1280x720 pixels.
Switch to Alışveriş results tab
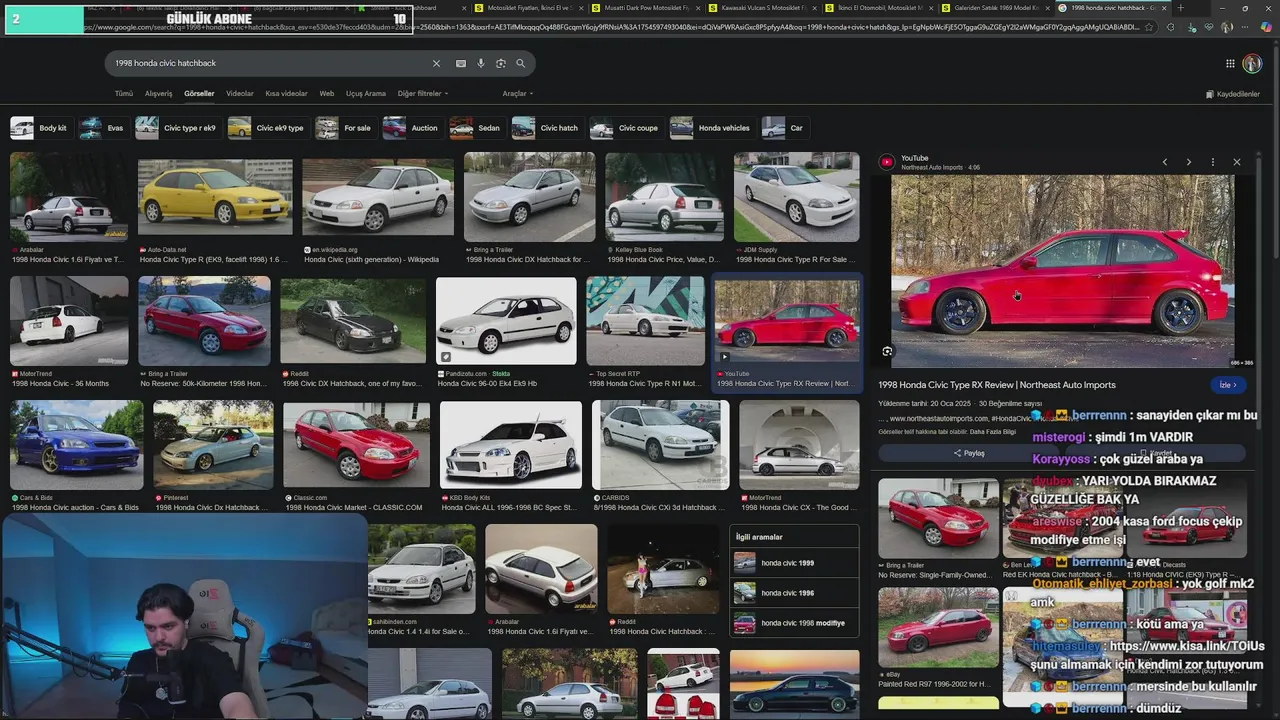click(x=158, y=93)
